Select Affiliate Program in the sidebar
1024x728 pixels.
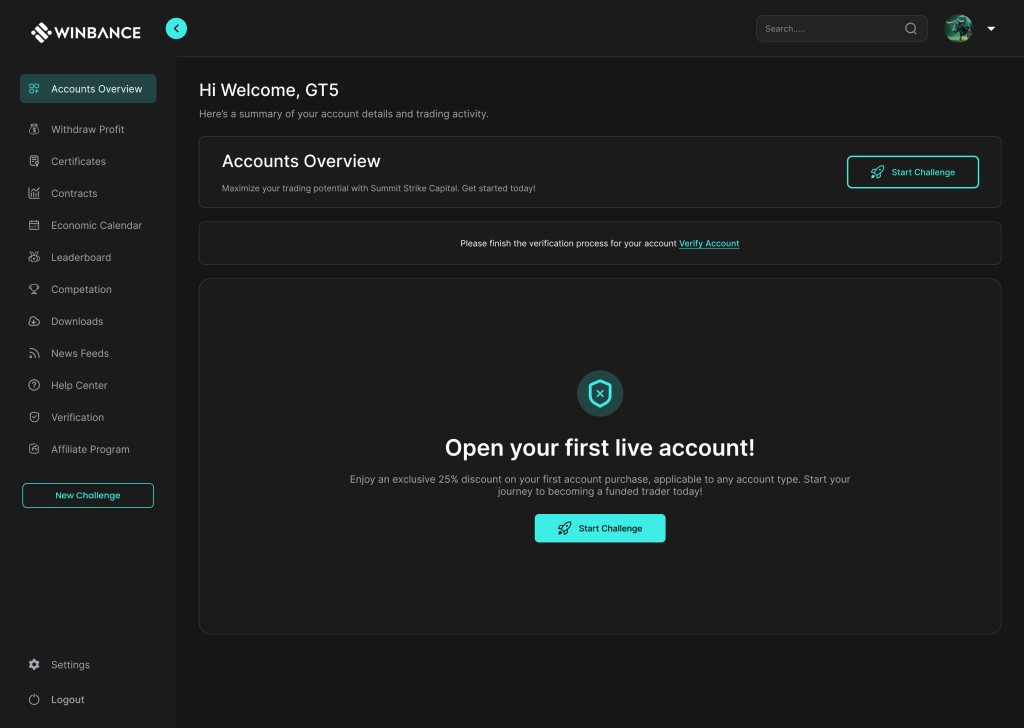point(90,449)
